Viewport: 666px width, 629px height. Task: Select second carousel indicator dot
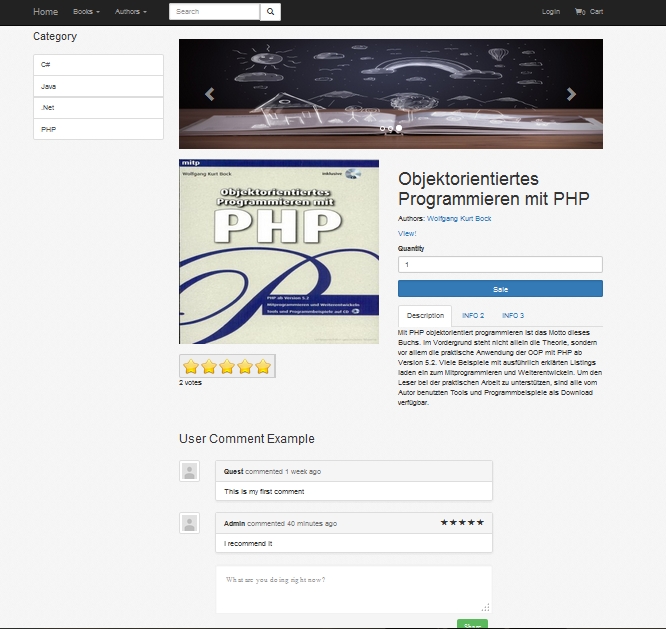point(390,128)
